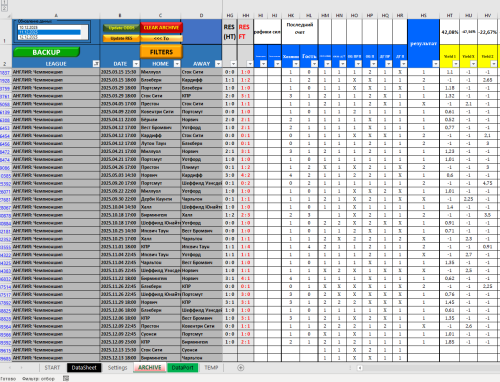Open the Yield 2 filter dropdown

click(494, 64)
